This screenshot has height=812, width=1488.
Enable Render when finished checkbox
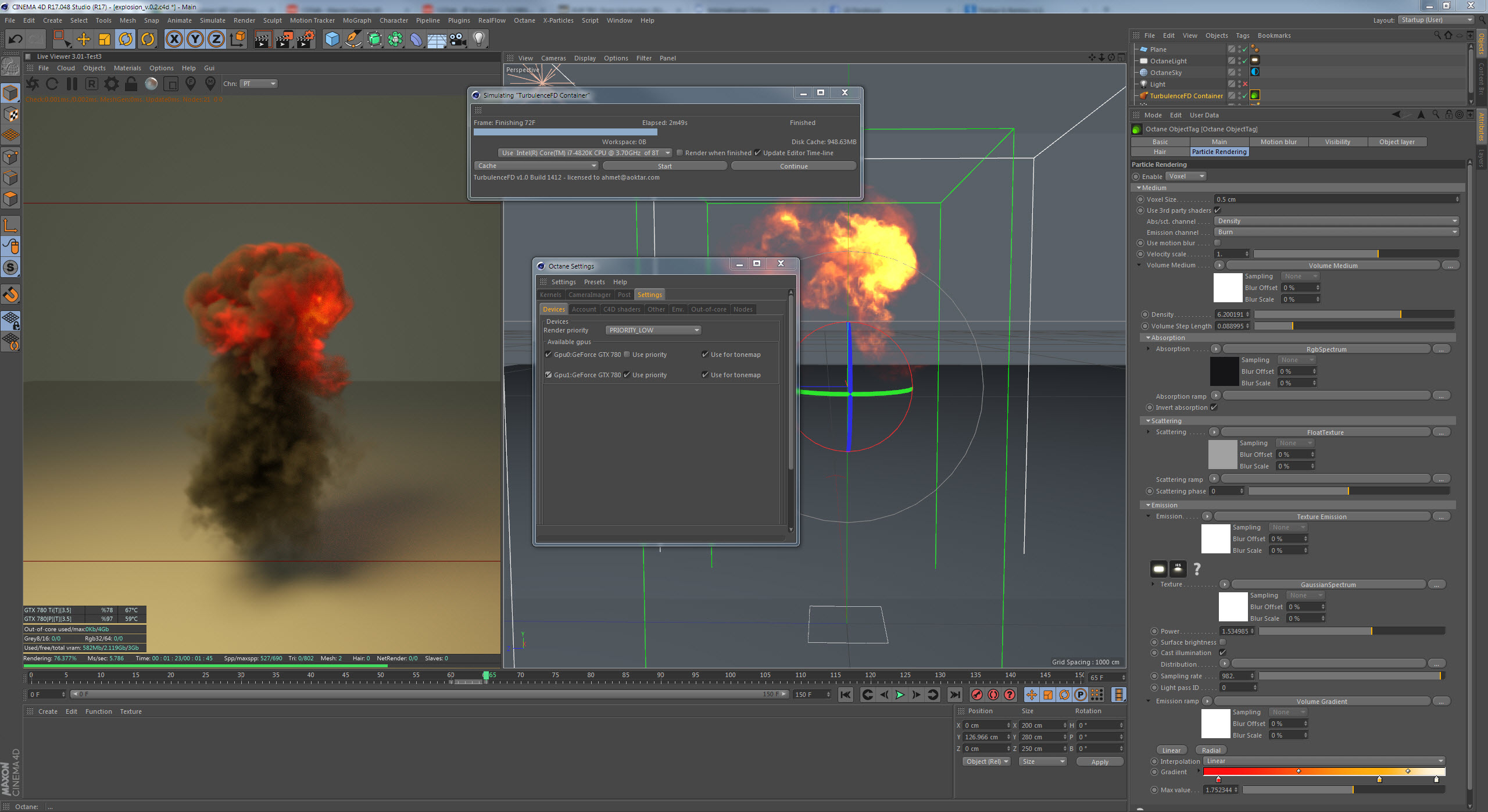(x=679, y=153)
